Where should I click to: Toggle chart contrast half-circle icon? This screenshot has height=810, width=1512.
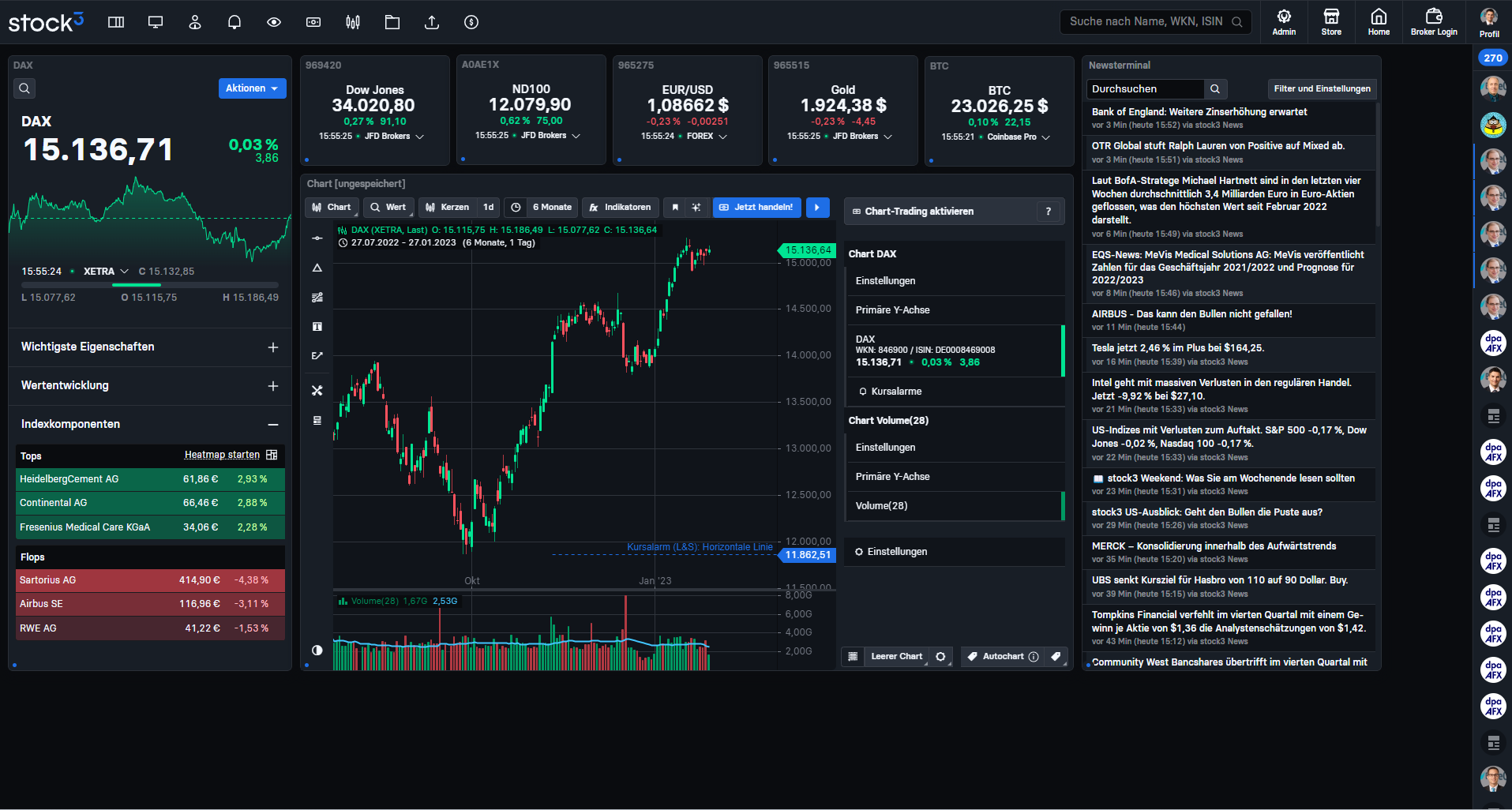(x=317, y=650)
